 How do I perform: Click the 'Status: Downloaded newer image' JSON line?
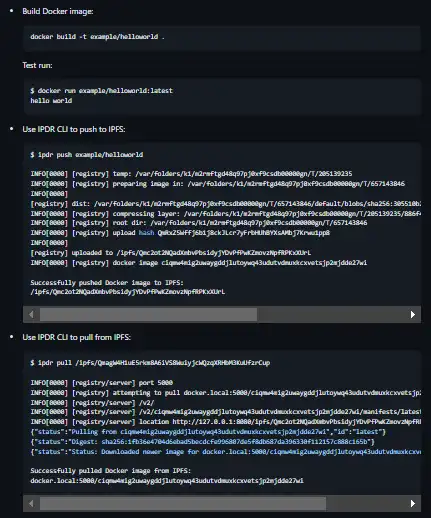[226, 452]
